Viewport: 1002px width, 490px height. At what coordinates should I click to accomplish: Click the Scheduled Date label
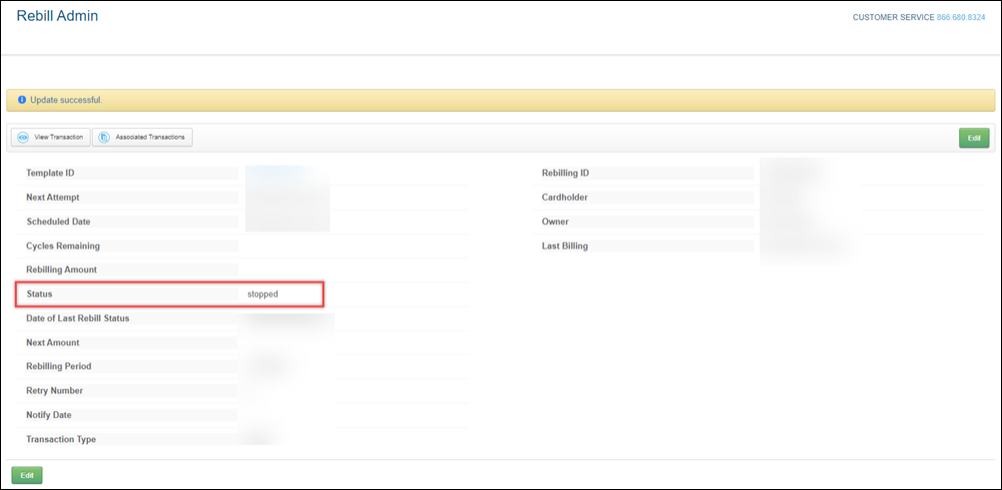point(58,221)
